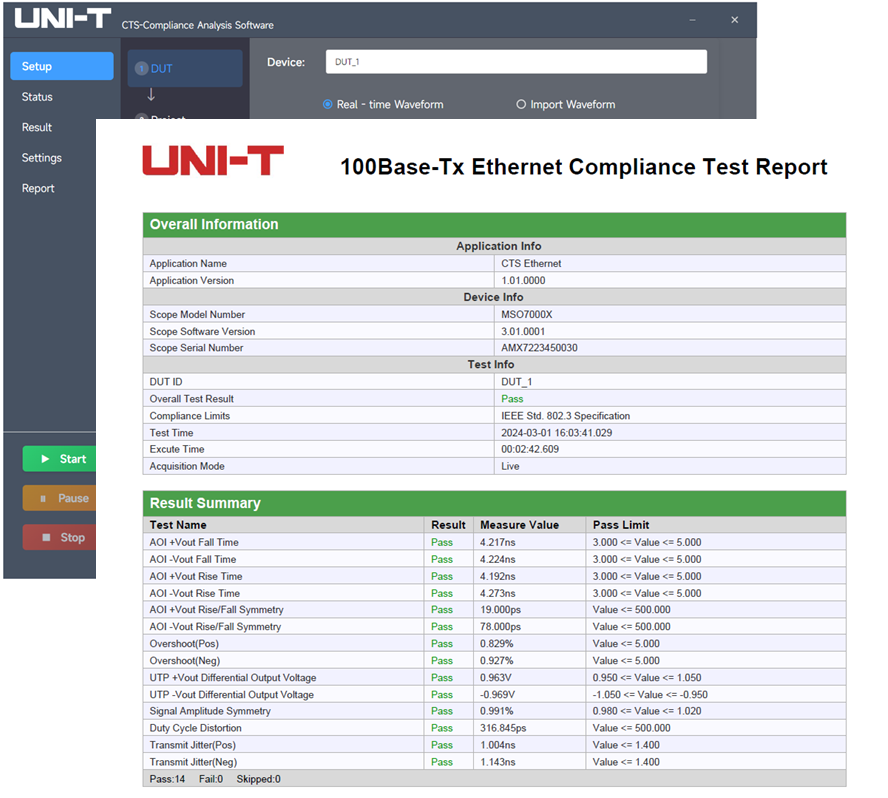
Task: Click the 'Pass:14' summary count
Action: 167,779
